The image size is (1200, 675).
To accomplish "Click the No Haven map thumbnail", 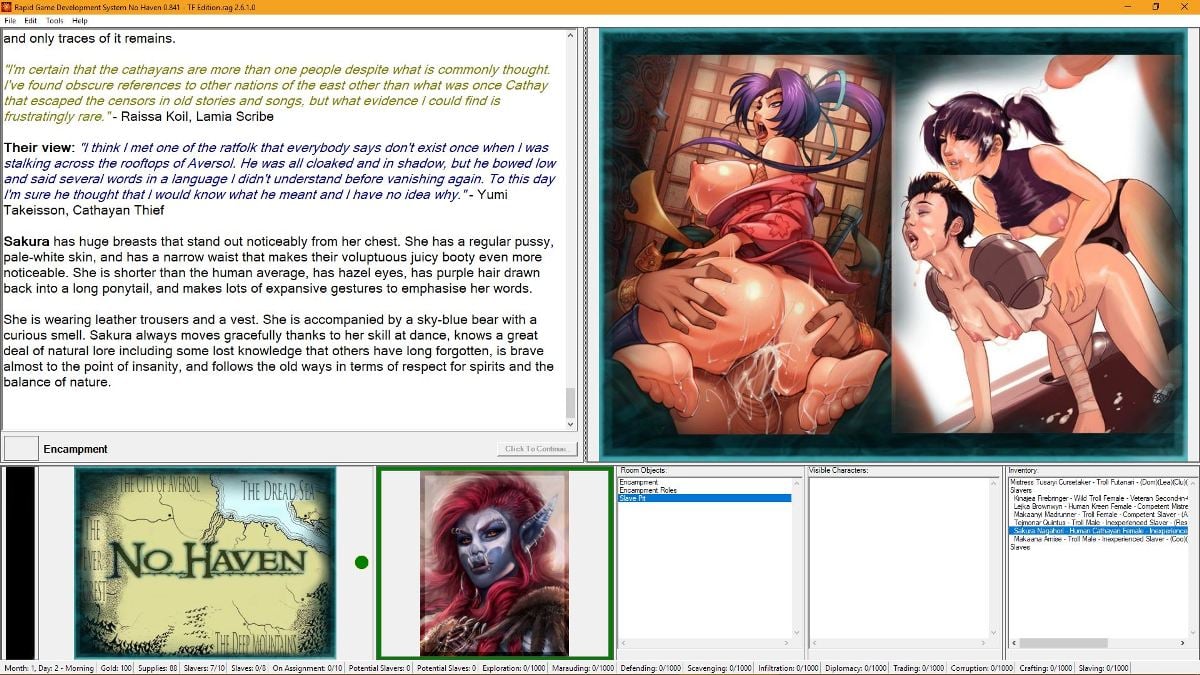I will 203,560.
